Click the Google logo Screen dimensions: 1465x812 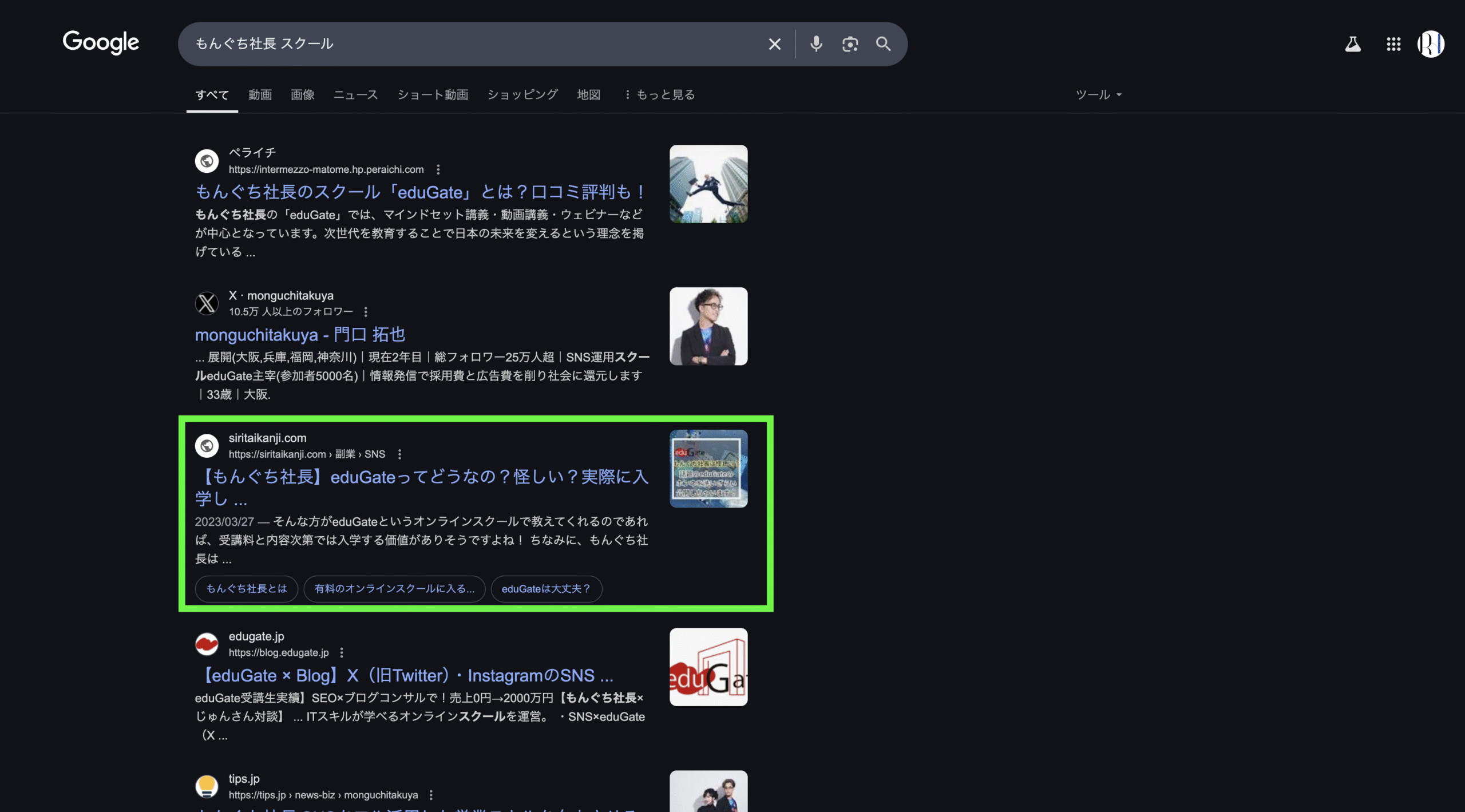pos(101,43)
